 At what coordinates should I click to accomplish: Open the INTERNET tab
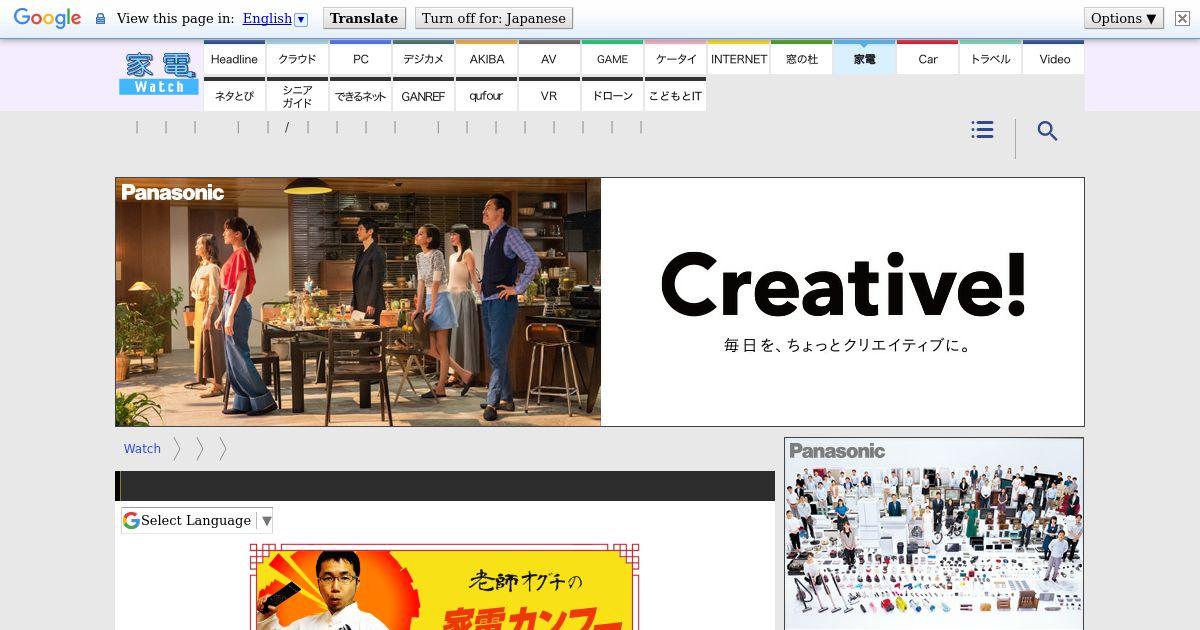[x=738, y=58]
